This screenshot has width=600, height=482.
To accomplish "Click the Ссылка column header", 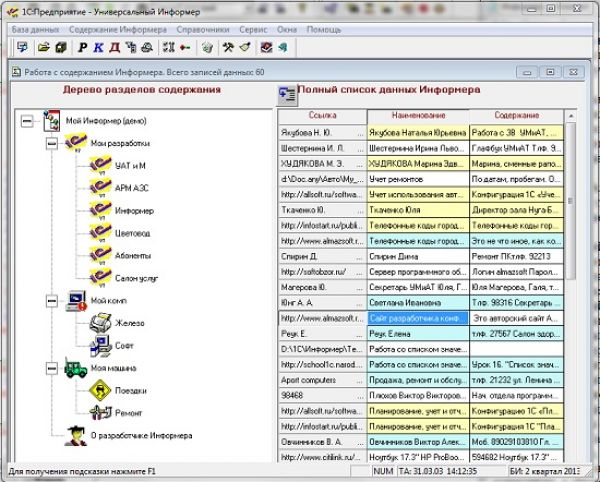I will click(x=323, y=116).
